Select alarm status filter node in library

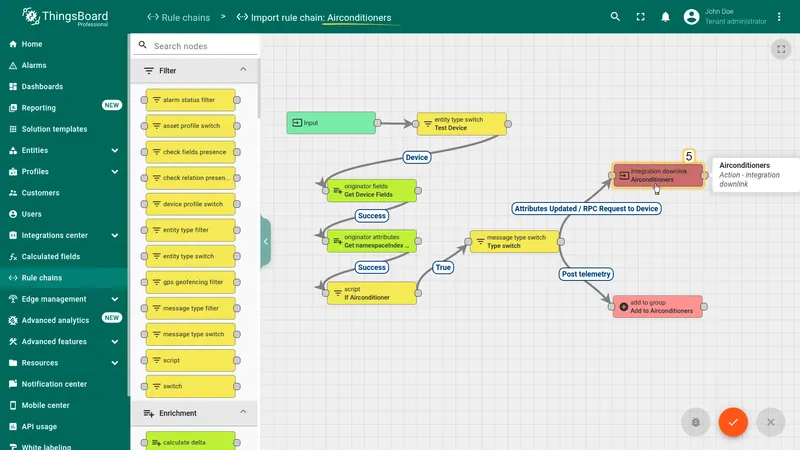pos(190,100)
